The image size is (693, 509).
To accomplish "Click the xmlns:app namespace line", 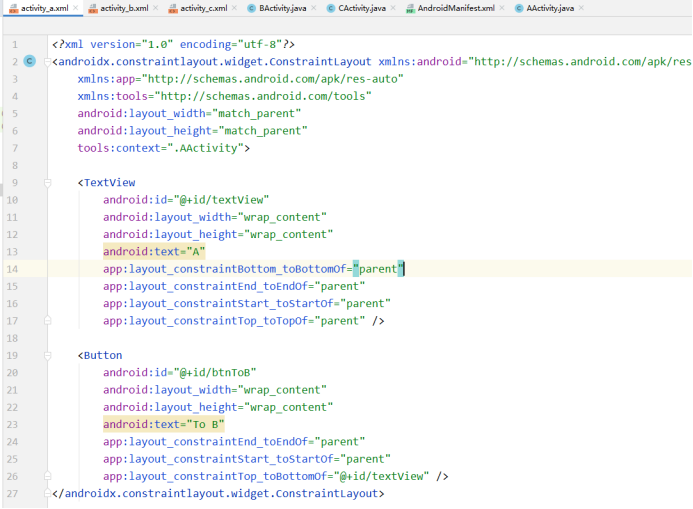I will pyautogui.click(x=240, y=79).
